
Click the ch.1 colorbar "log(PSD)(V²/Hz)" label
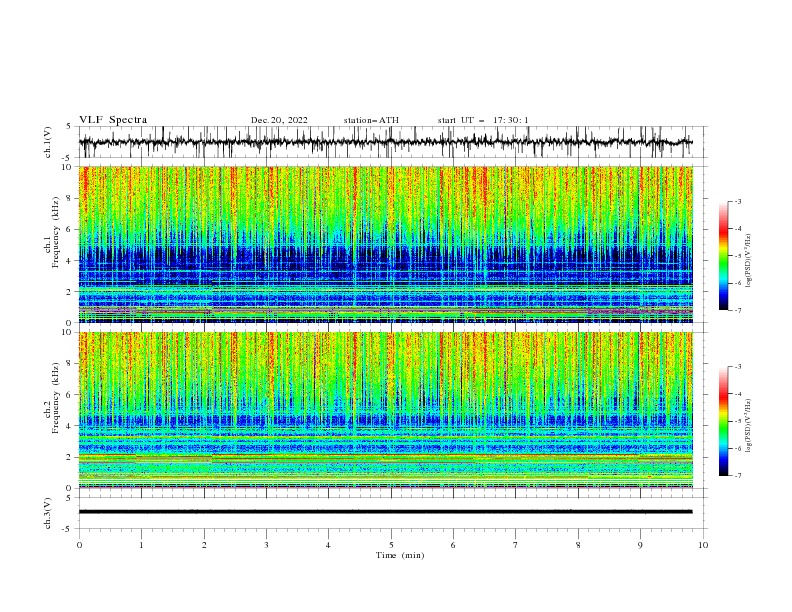click(x=749, y=261)
